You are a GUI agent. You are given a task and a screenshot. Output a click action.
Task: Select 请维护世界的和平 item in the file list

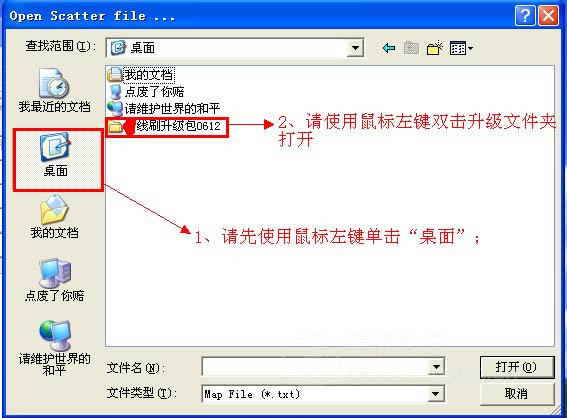pos(164,108)
